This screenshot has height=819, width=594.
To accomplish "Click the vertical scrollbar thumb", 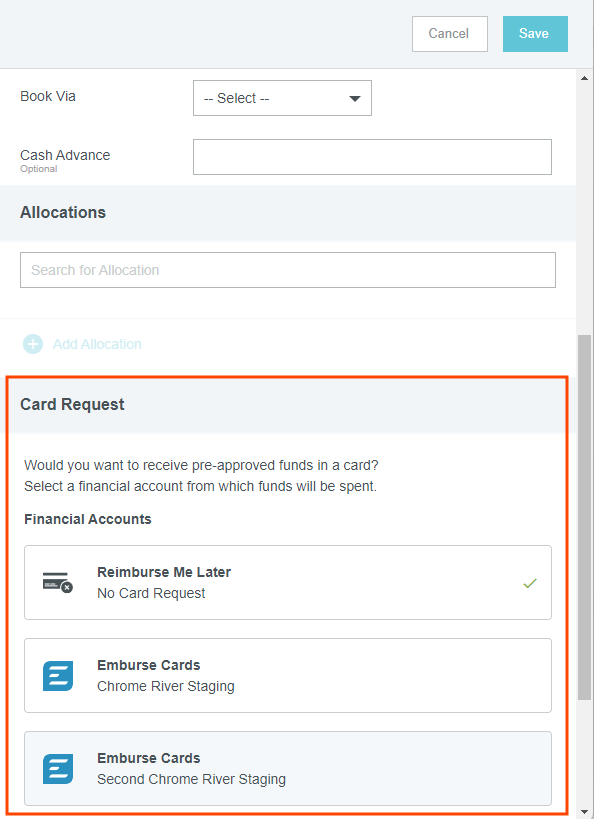I will click(x=584, y=517).
